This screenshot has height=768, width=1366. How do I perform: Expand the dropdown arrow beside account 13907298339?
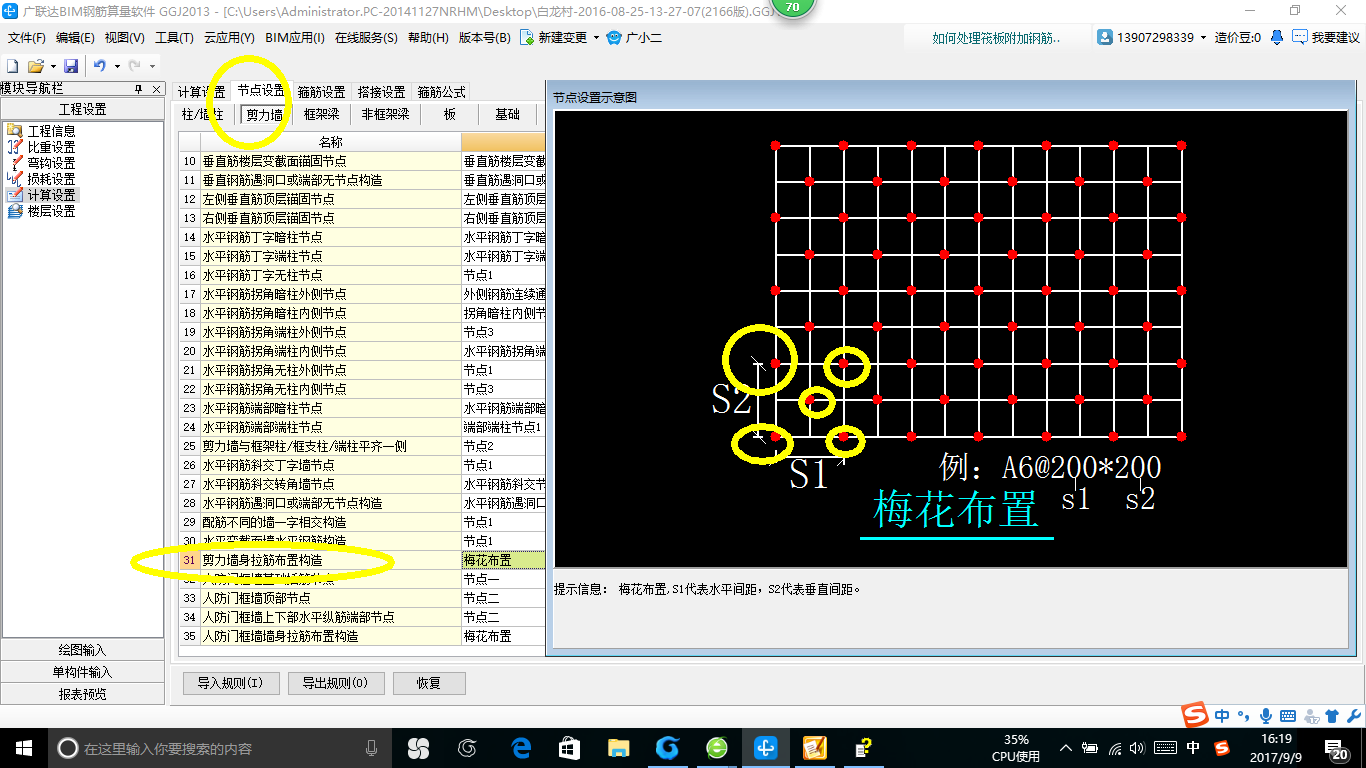coord(1203,38)
